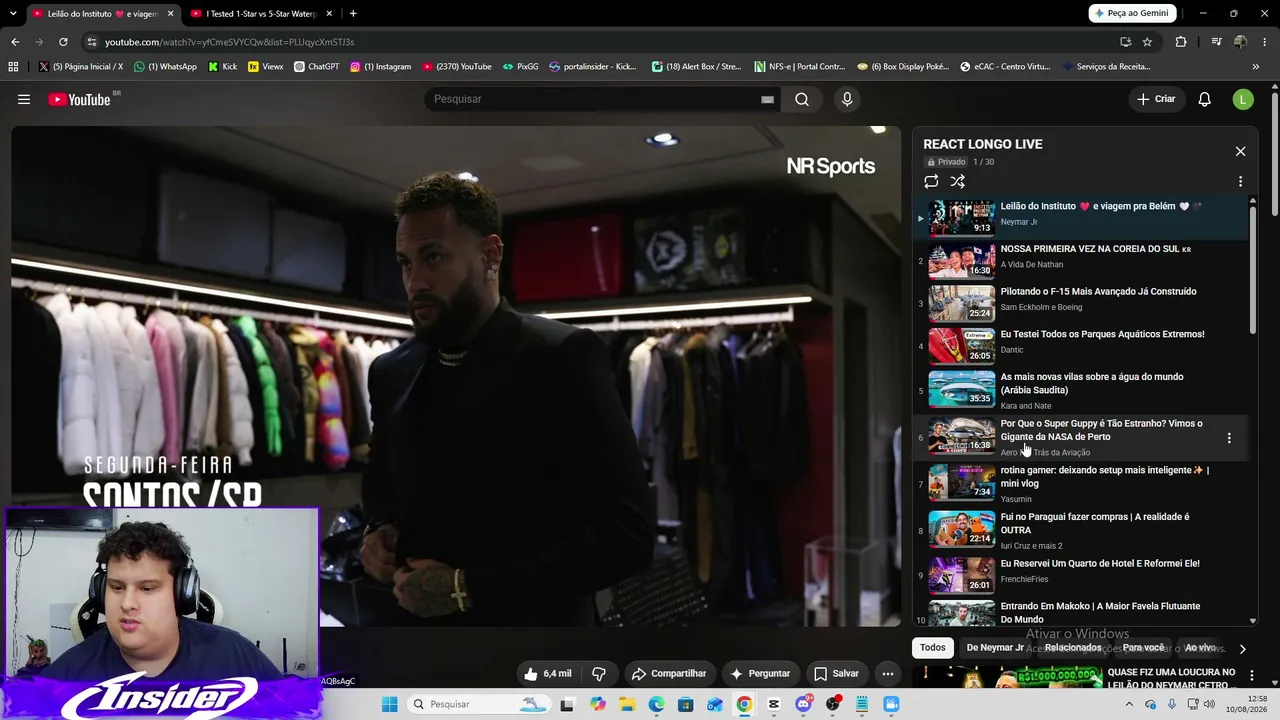Image resolution: width=1280 pixels, height=720 pixels.
Task: Select the Relacionados filter chip
Action: pyautogui.click(x=1073, y=648)
